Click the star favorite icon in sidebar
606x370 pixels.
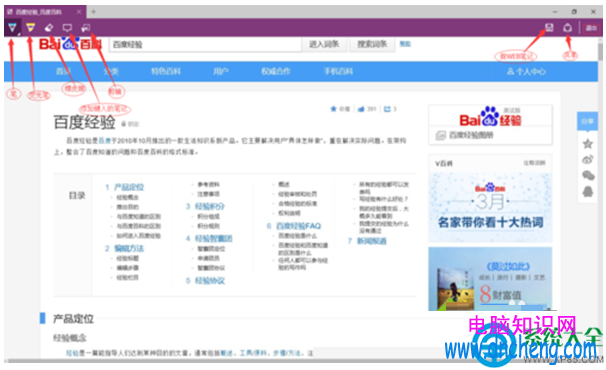tap(588, 144)
